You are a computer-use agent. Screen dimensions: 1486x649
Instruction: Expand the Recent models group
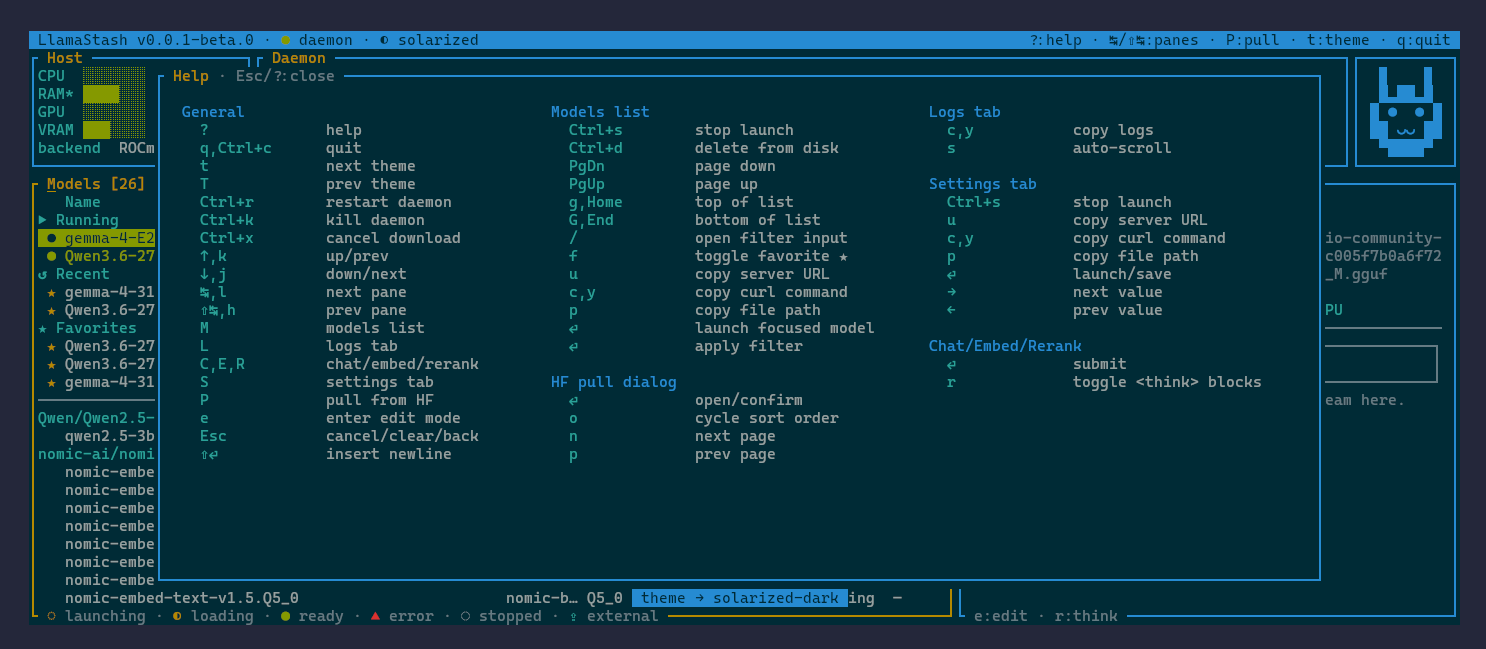(74, 274)
